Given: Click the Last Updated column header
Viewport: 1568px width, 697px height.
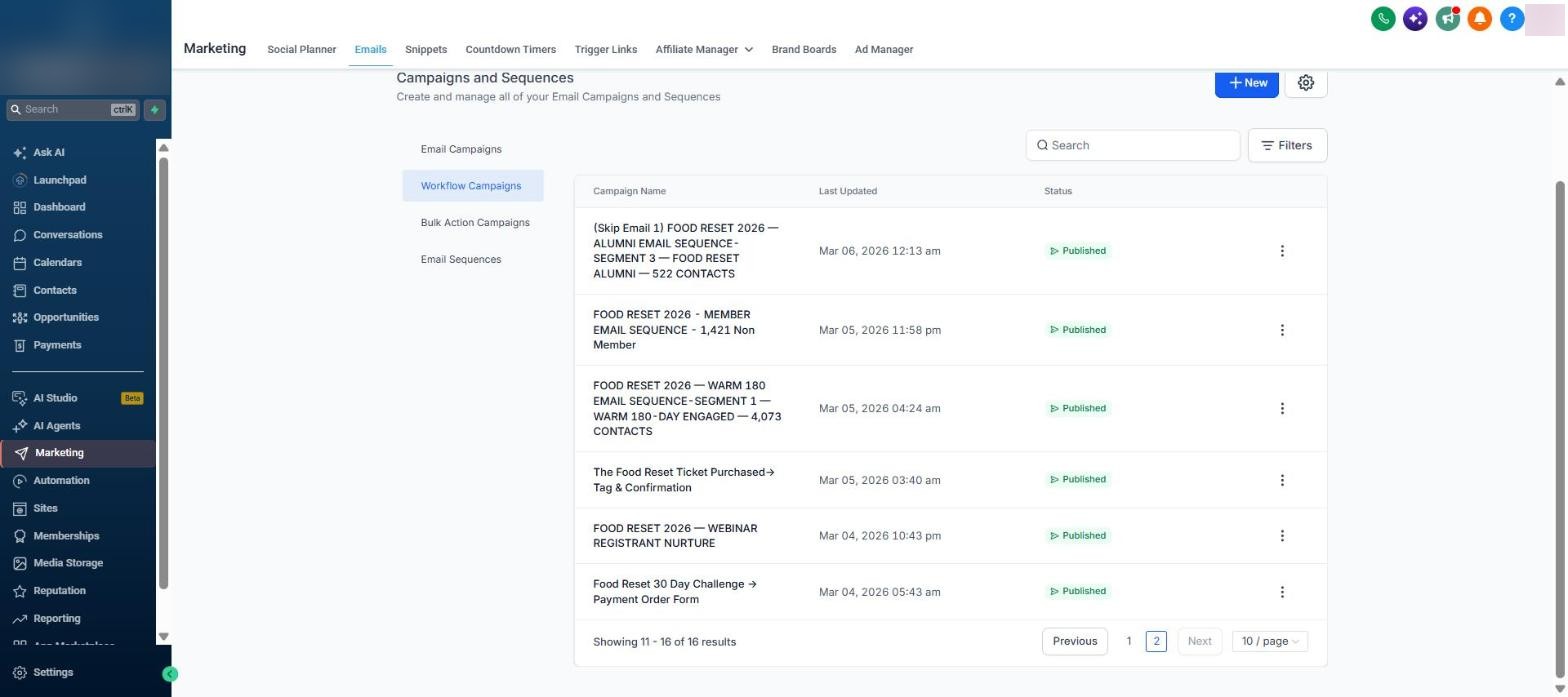Looking at the screenshot, I should click(848, 191).
